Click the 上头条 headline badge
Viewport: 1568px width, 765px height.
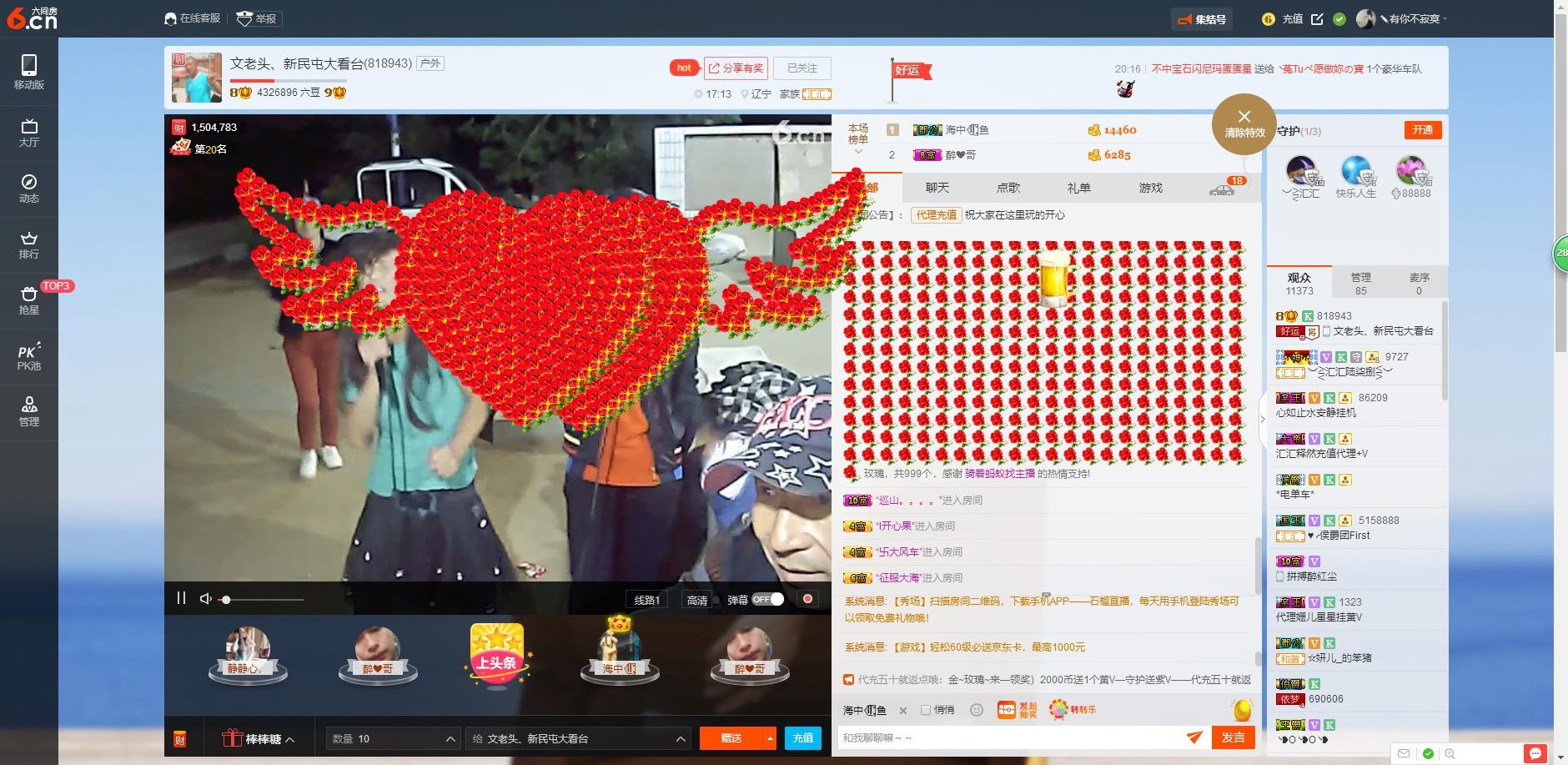[497, 657]
